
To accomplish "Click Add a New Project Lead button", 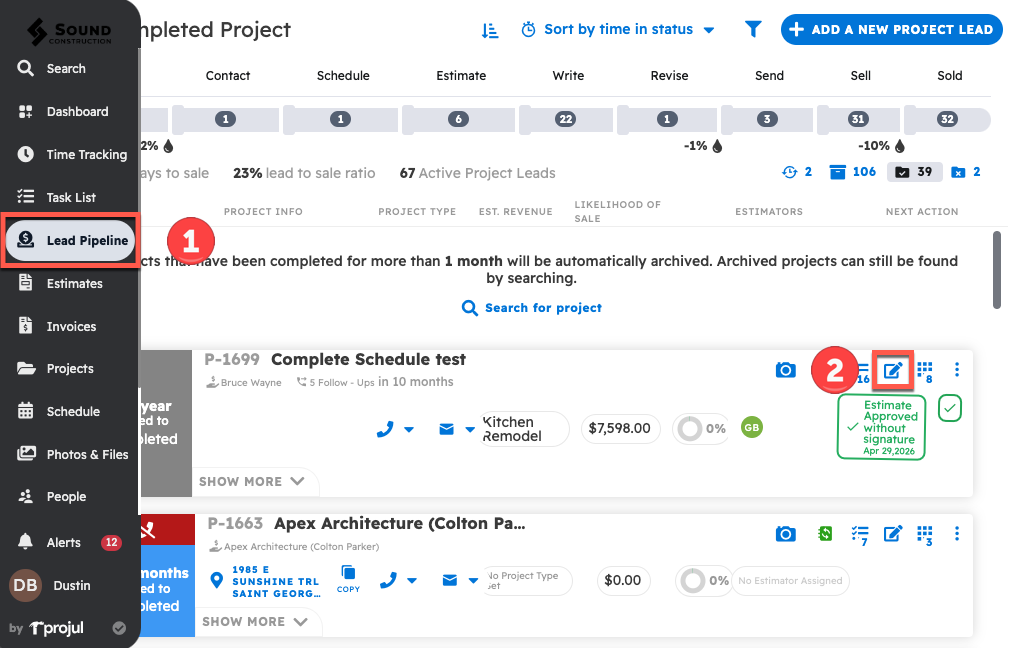I will pyautogui.click(x=890, y=30).
